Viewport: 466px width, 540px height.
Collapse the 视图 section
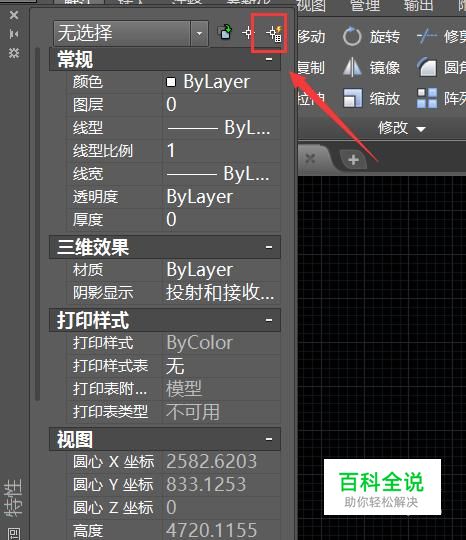(269, 439)
